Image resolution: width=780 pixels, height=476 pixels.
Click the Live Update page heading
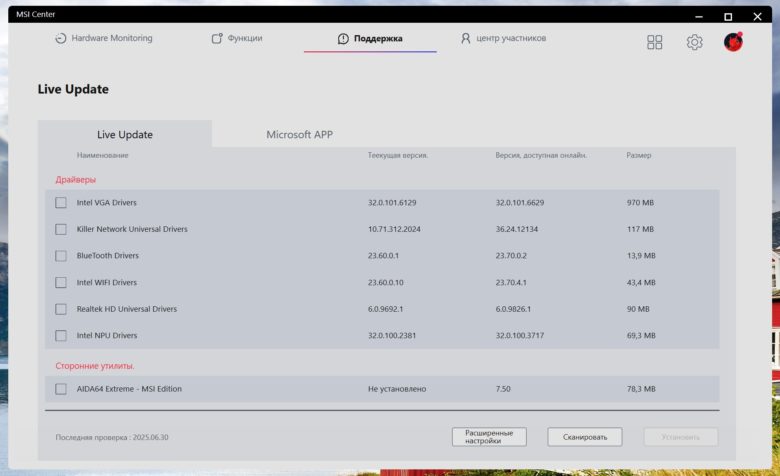[73, 89]
